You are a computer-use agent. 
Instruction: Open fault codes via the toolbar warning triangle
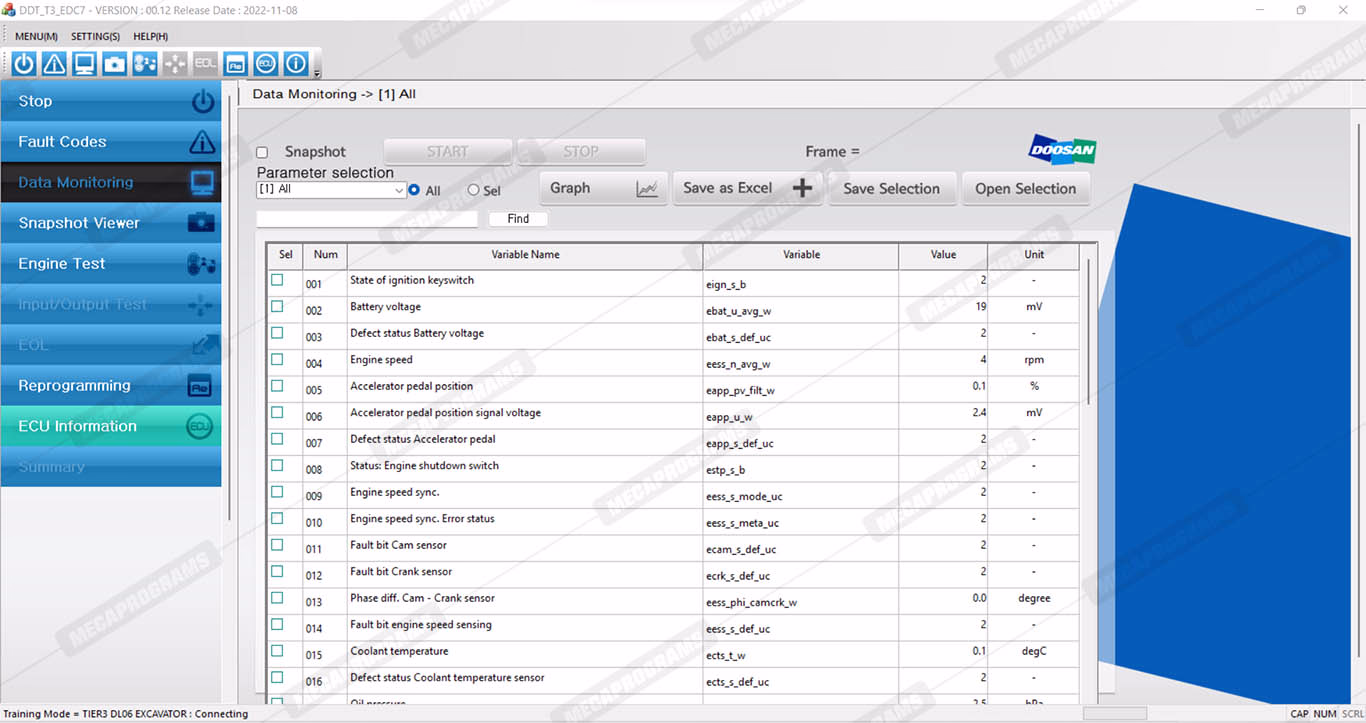click(54, 64)
